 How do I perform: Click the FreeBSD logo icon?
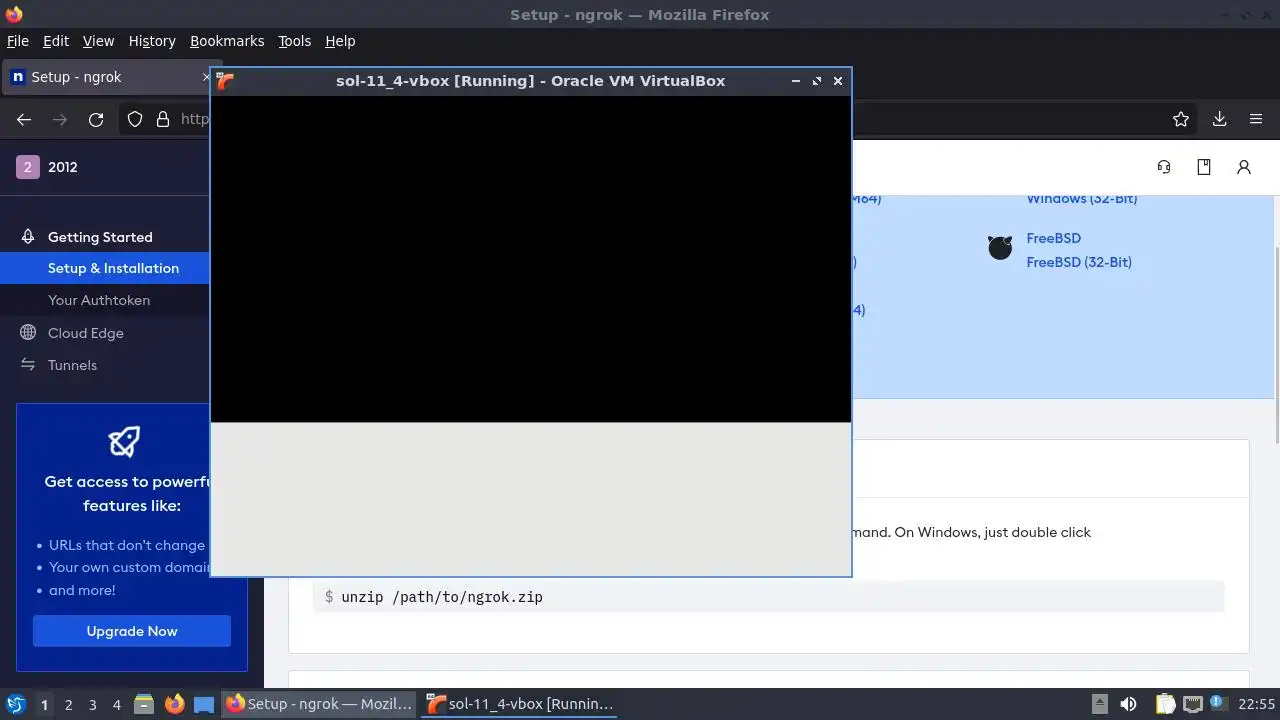coord(1000,248)
